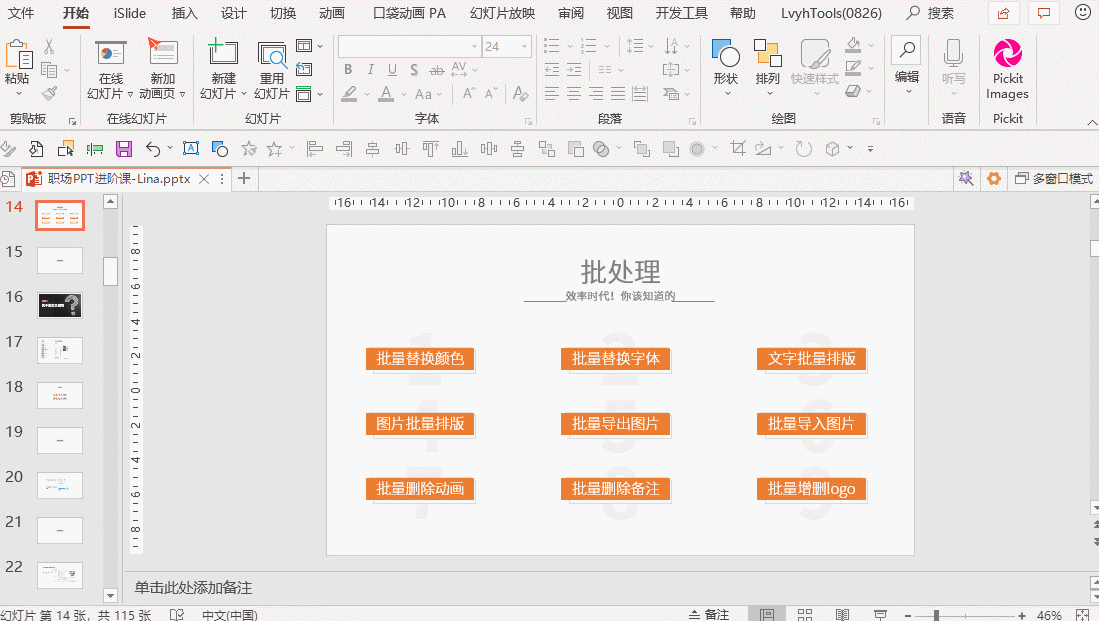Open 在线幻灯片 online slides

pyautogui.click(x=111, y=70)
